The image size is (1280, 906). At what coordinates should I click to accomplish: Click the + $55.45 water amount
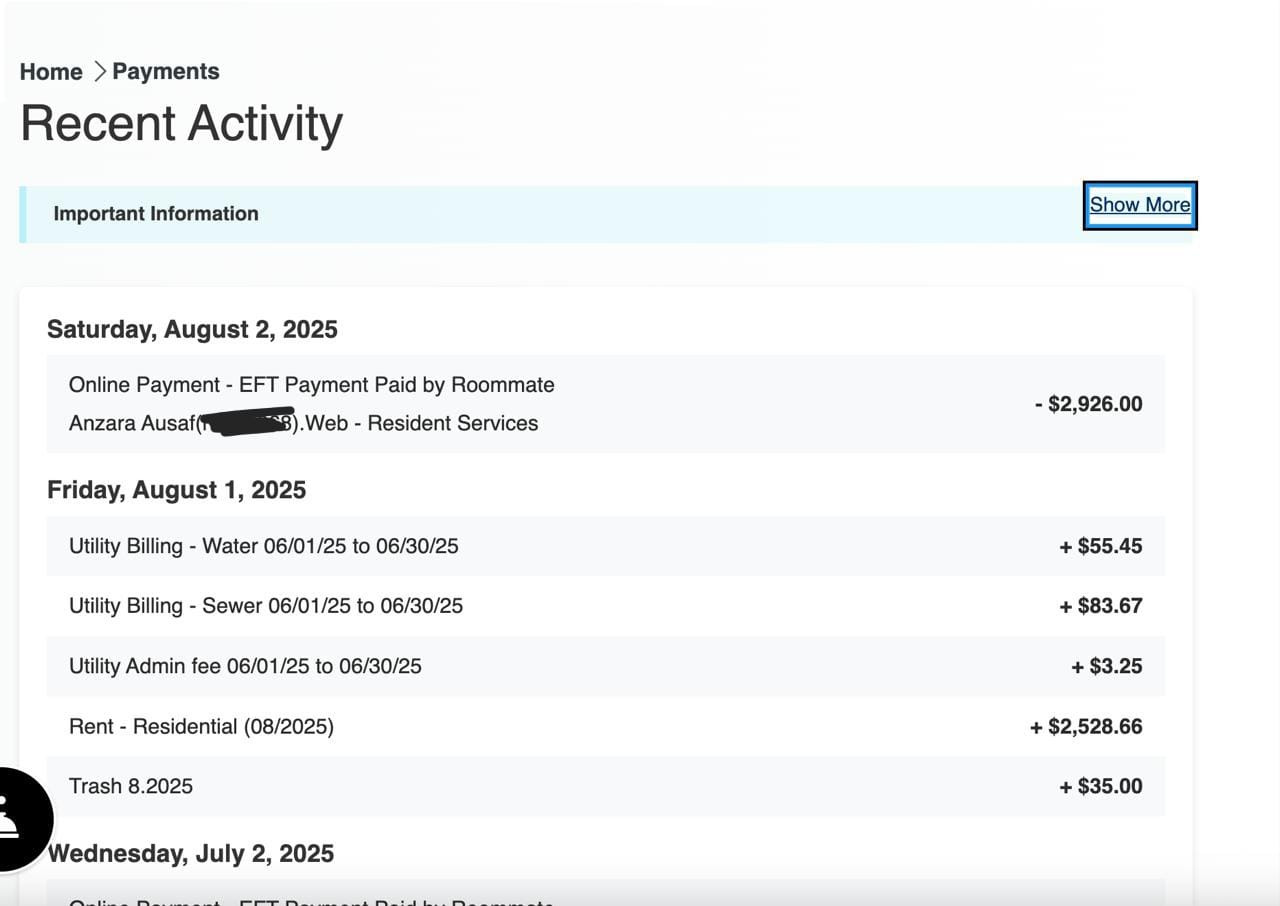click(x=1100, y=546)
